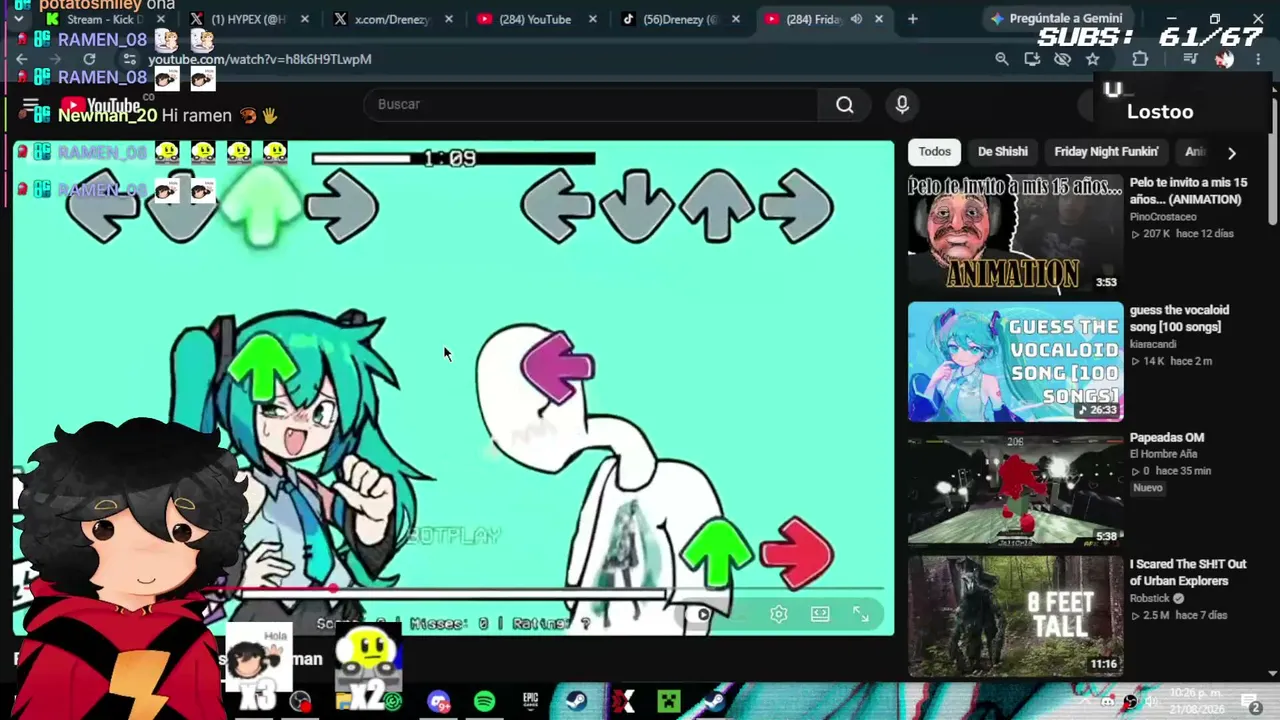Open the ANIMATION video thumbnail

pos(1015,233)
